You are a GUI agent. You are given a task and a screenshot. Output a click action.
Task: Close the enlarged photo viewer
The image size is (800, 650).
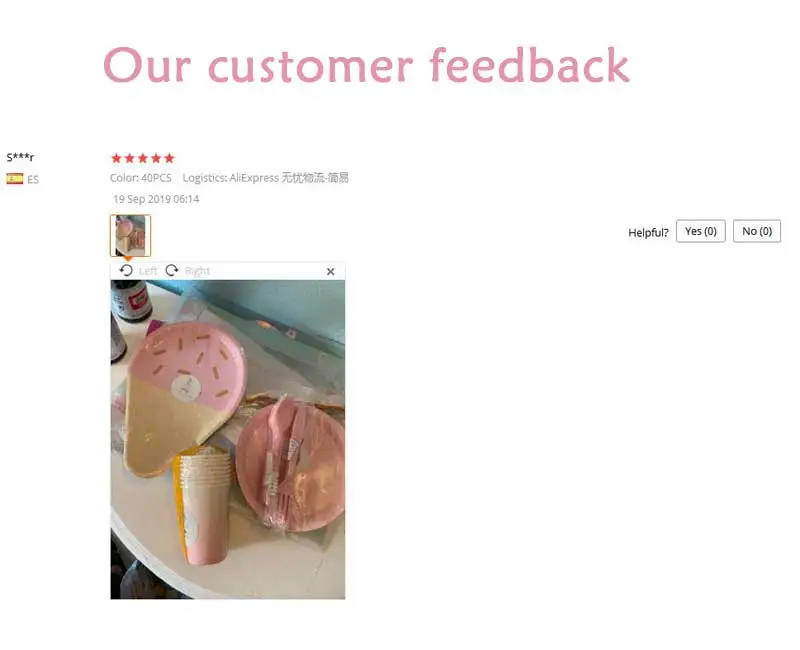331,271
